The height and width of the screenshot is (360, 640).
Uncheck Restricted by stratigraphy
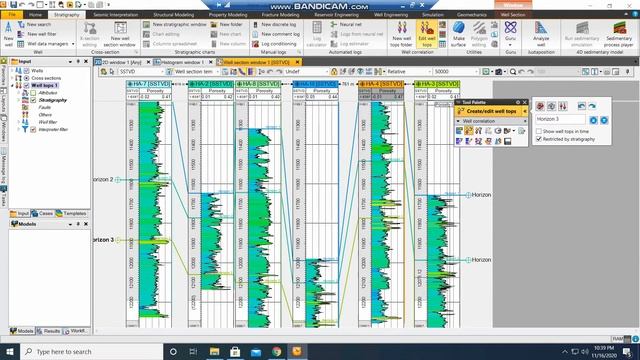(x=539, y=139)
